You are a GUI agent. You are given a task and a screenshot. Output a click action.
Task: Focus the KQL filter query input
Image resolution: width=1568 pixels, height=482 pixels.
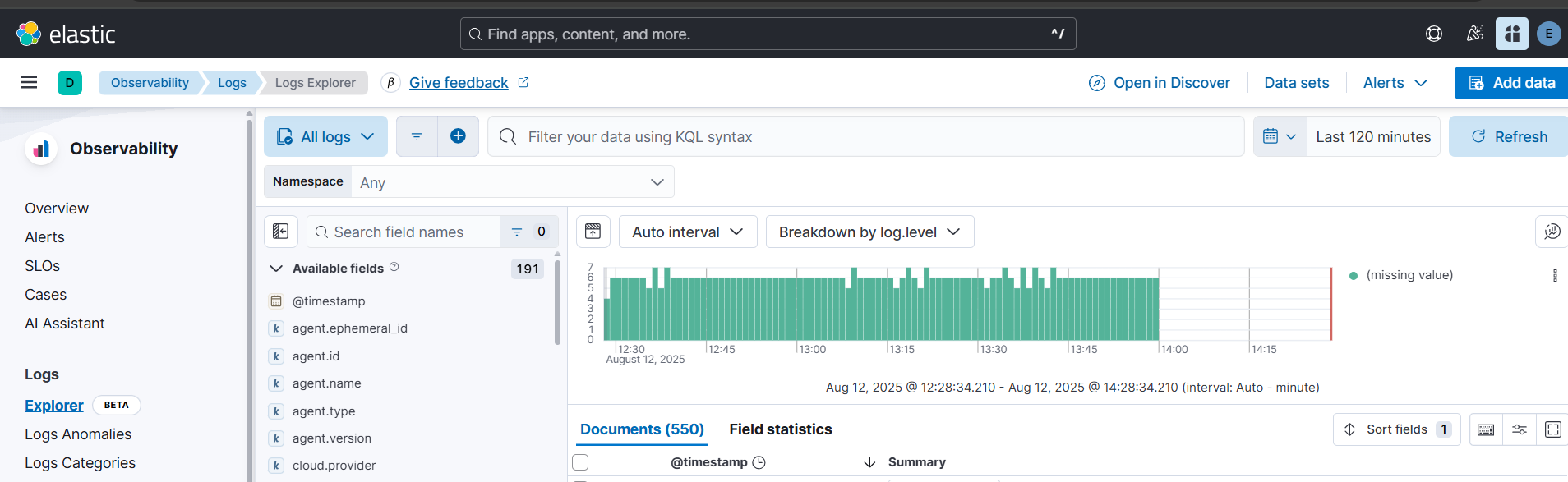coord(865,136)
